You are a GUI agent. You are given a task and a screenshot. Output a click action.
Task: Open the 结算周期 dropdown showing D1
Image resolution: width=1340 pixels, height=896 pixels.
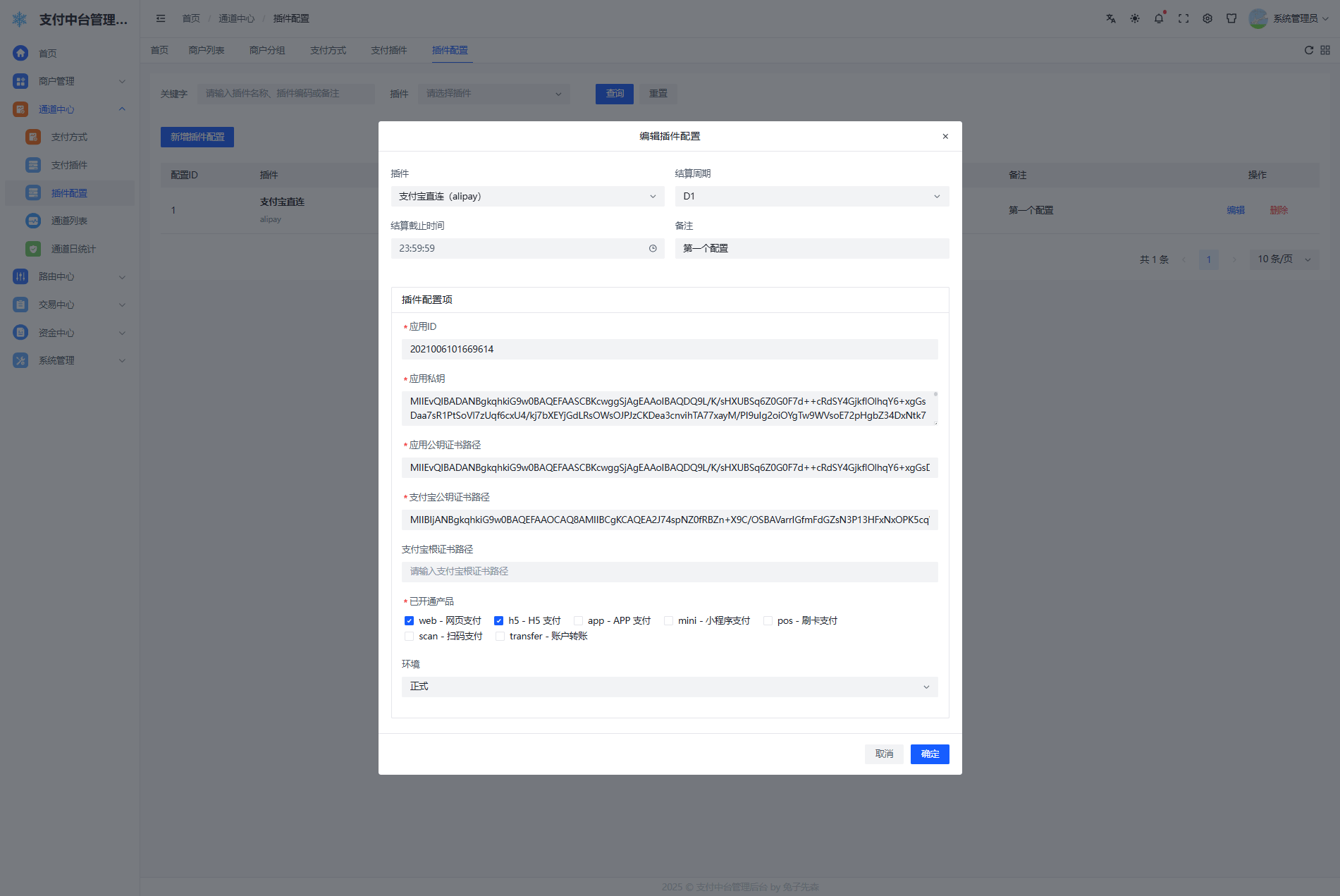(811, 197)
